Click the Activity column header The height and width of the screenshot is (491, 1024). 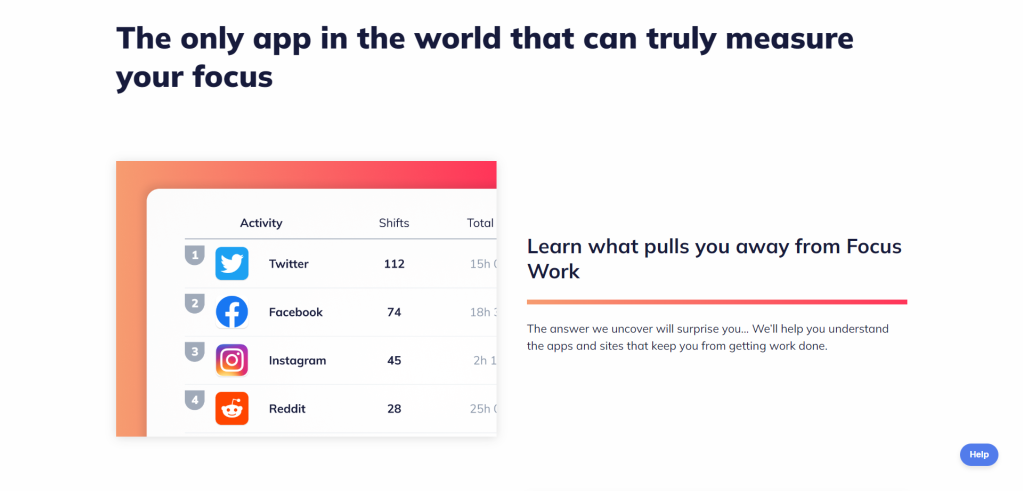click(261, 223)
